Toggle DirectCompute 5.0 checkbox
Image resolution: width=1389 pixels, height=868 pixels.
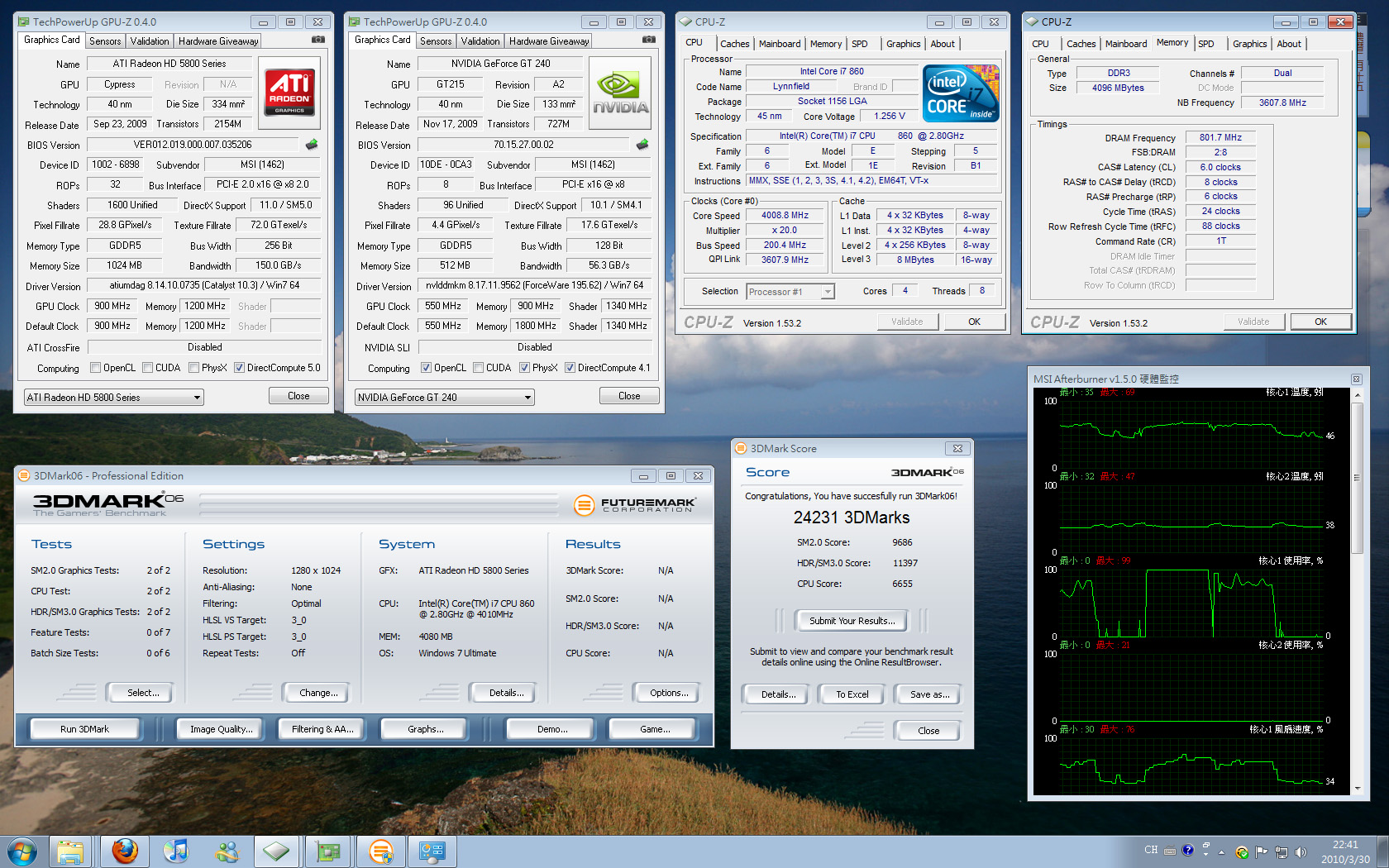[239, 368]
